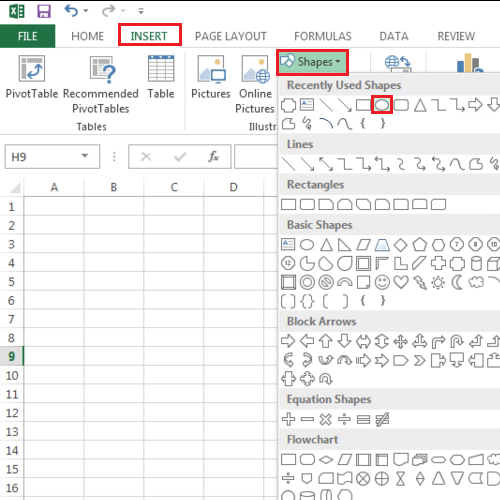Viewport: 500px width, 500px height.
Task: Select the Lightning Bolt in Basic Shapes
Action: point(419,282)
